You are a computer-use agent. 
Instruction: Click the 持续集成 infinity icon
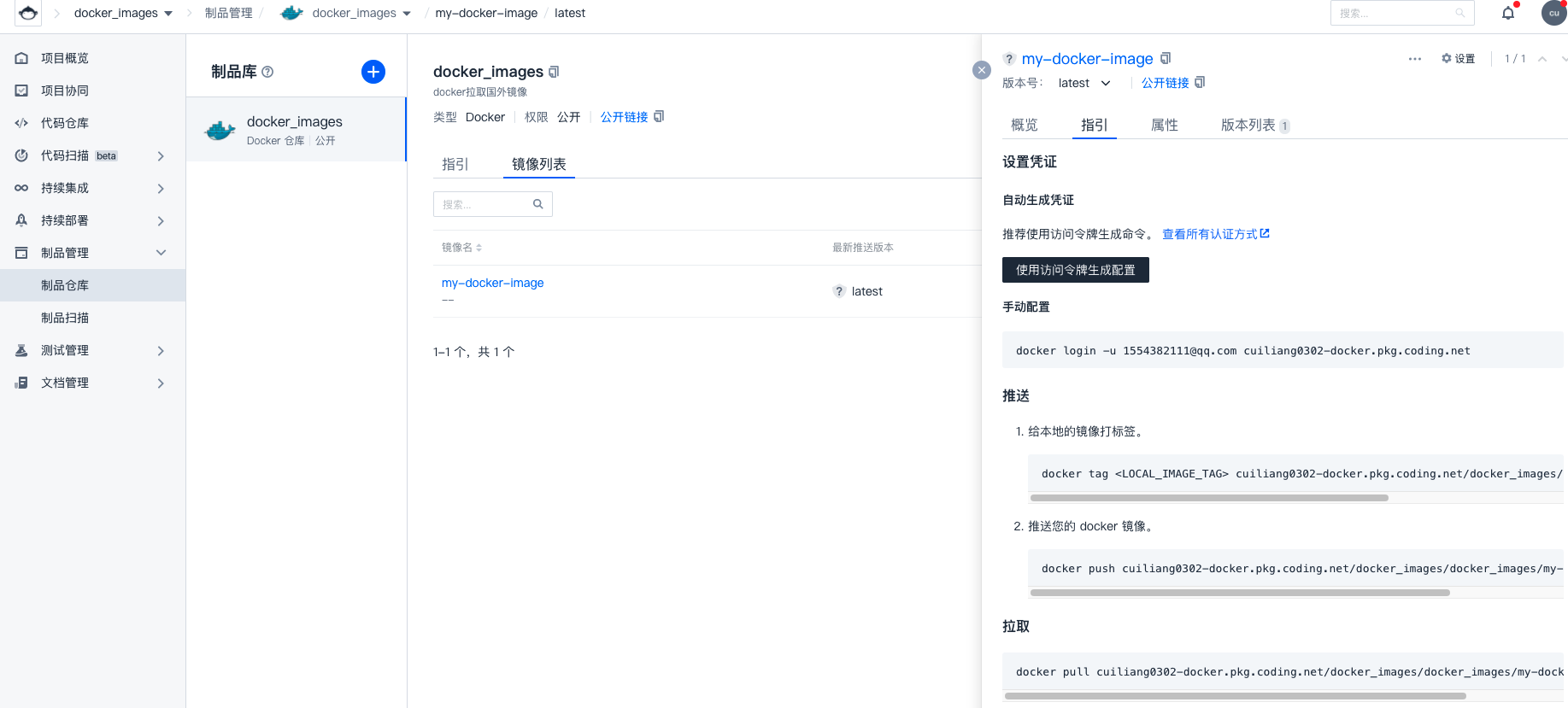[x=22, y=188]
